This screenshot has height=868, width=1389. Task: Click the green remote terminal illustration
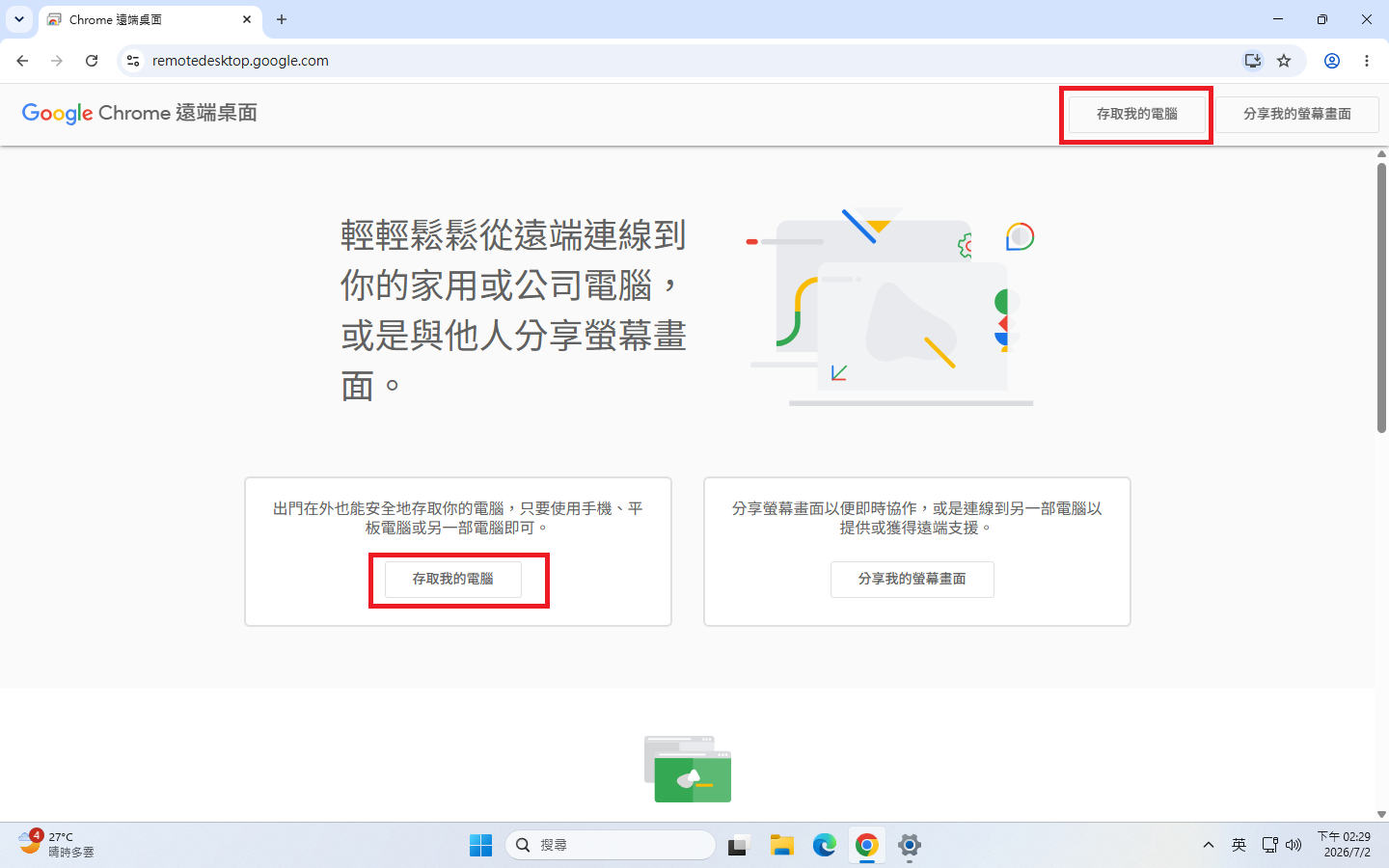(688, 769)
